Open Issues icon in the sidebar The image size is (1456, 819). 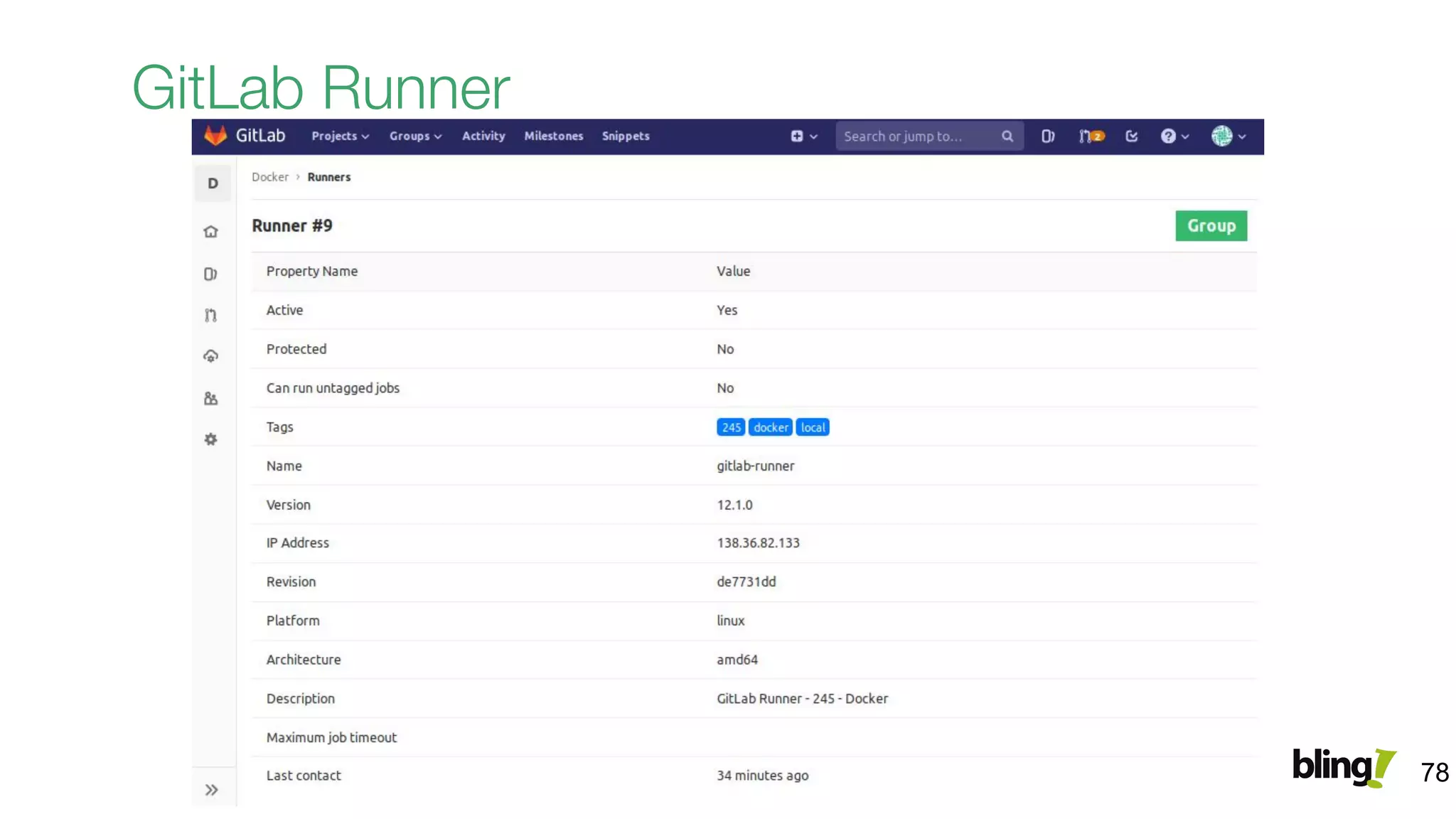211,274
